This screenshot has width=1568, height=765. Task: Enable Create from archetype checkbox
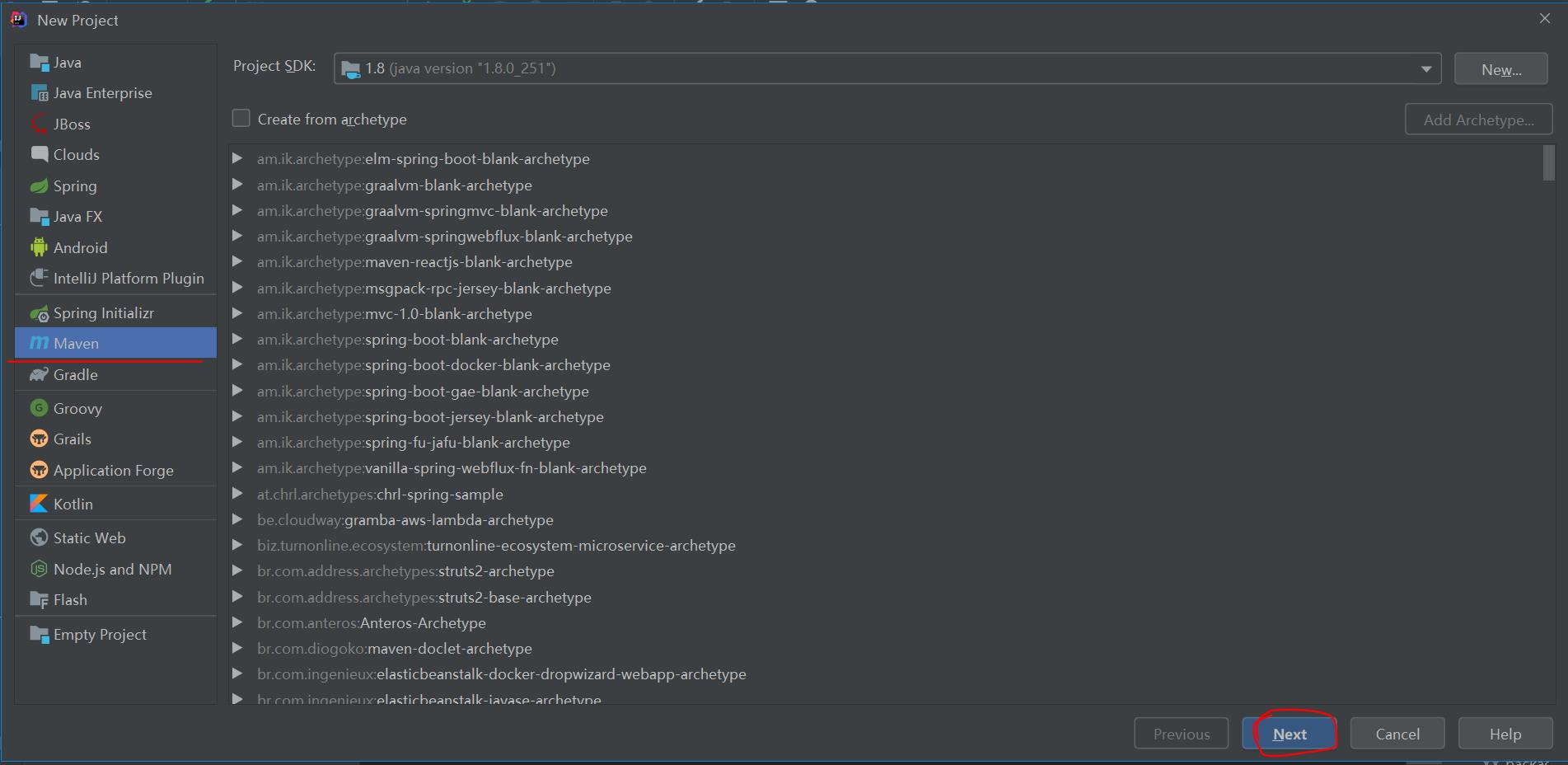point(241,119)
